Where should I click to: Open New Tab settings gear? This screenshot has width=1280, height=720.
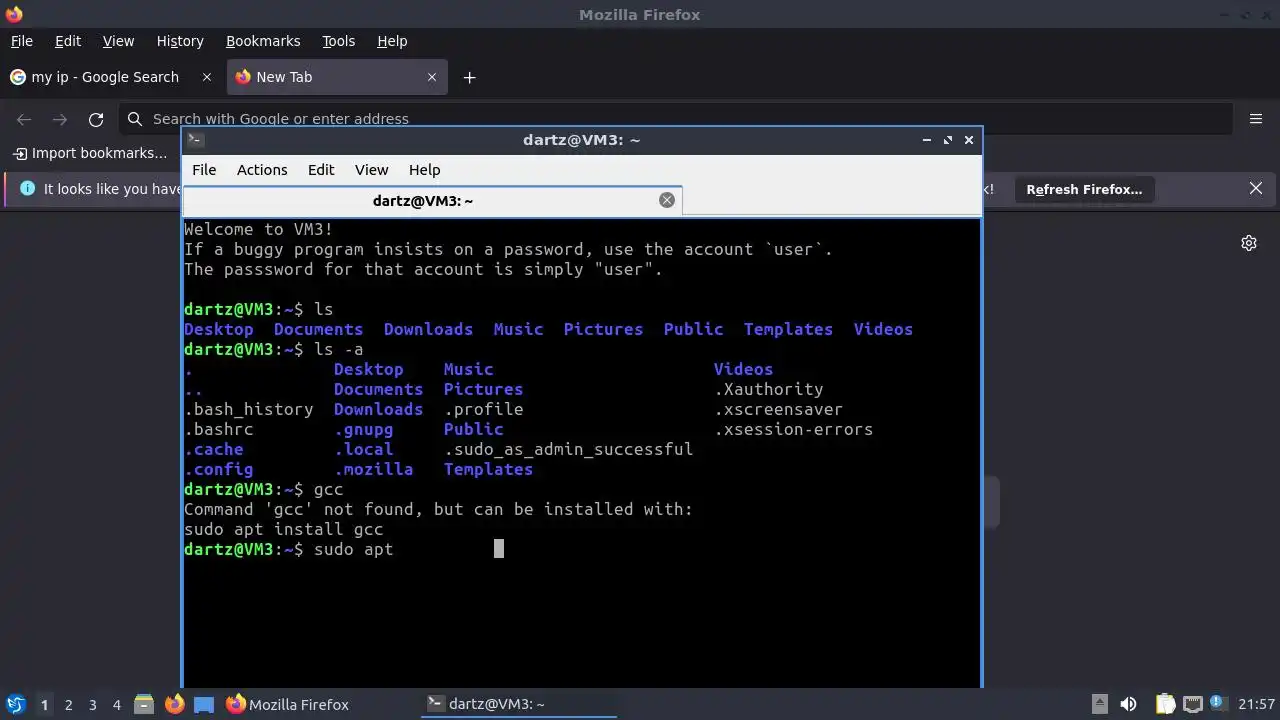1249,243
